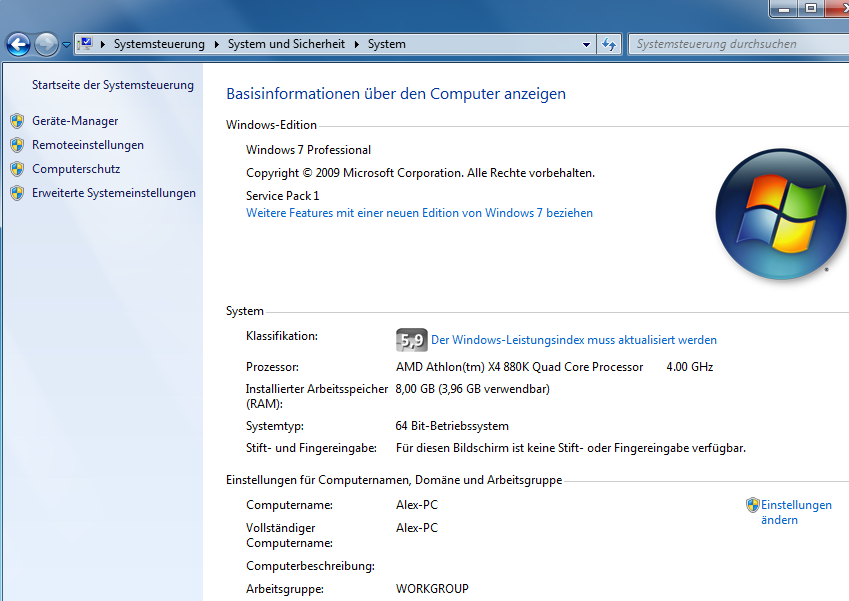Click shield icon next to Einstellungen ändern

[x=753, y=505]
